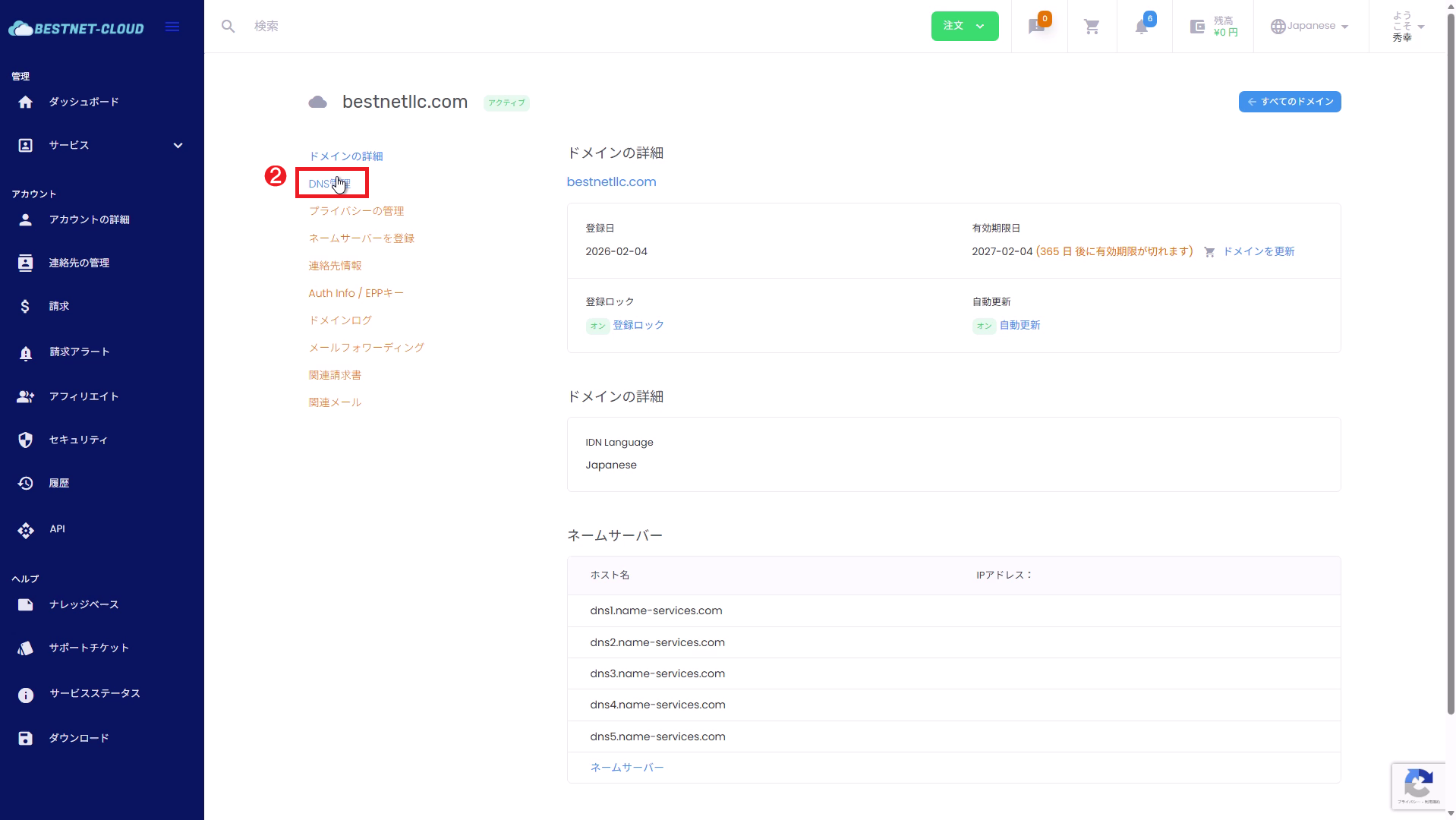This screenshot has width=1456, height=820.
Task: Open the shopping cart icon
Action: (x=1092, y=27)
